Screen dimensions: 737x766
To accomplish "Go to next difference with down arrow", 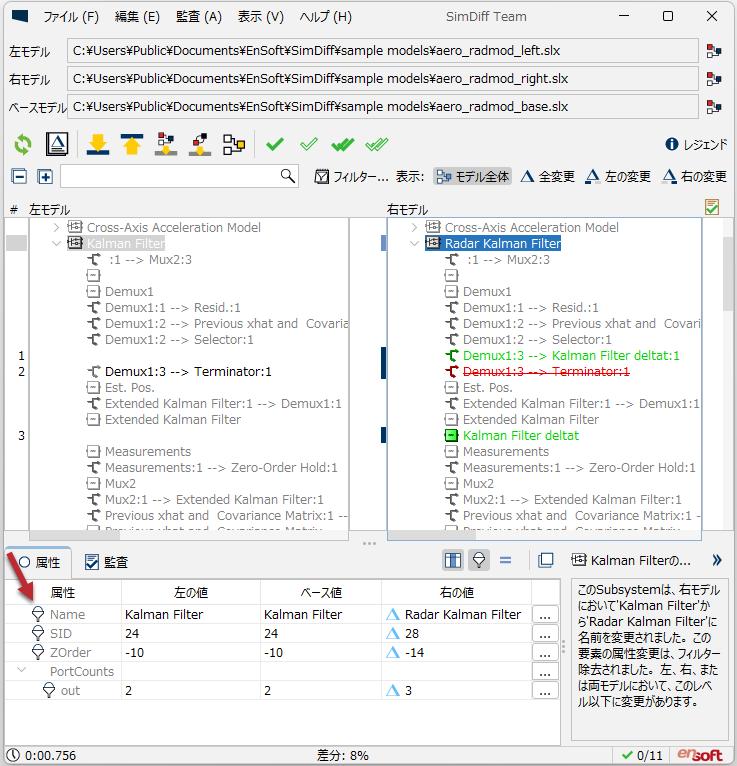I will click(98, 145).
